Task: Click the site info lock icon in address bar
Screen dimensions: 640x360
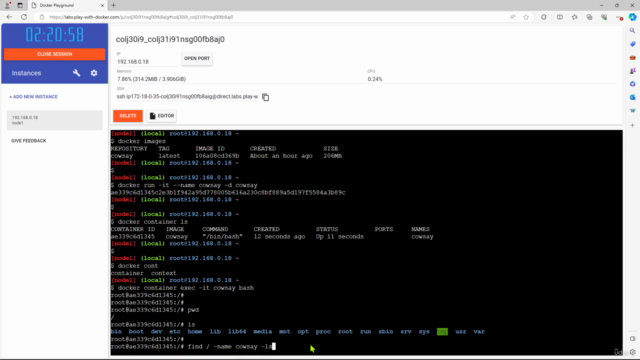Action: tap(42, 17)
